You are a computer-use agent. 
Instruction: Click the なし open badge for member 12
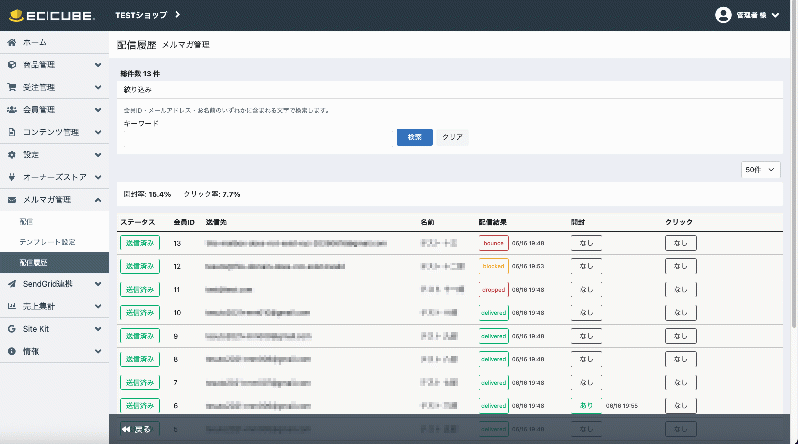586,266
